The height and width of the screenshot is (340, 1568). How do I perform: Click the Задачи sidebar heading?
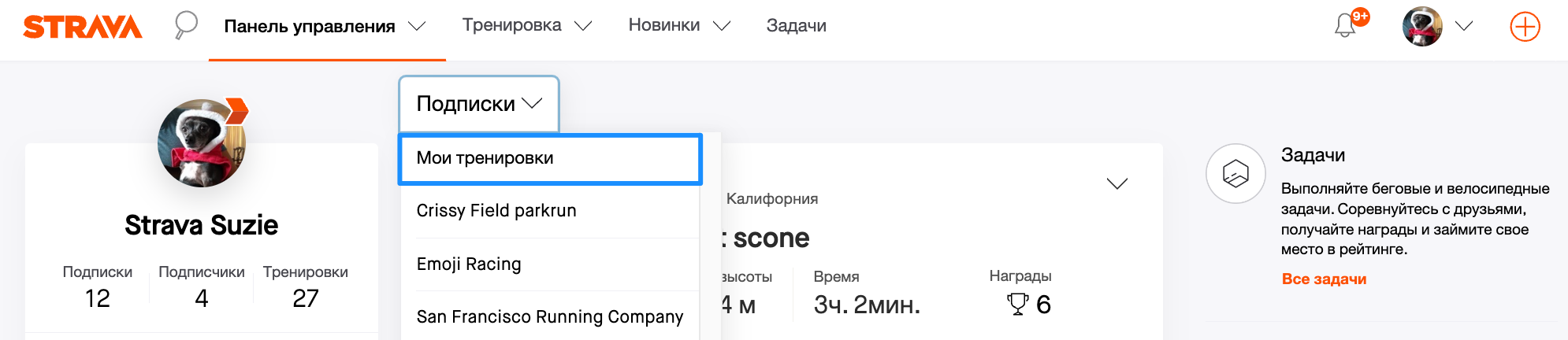pos(1313,155)
